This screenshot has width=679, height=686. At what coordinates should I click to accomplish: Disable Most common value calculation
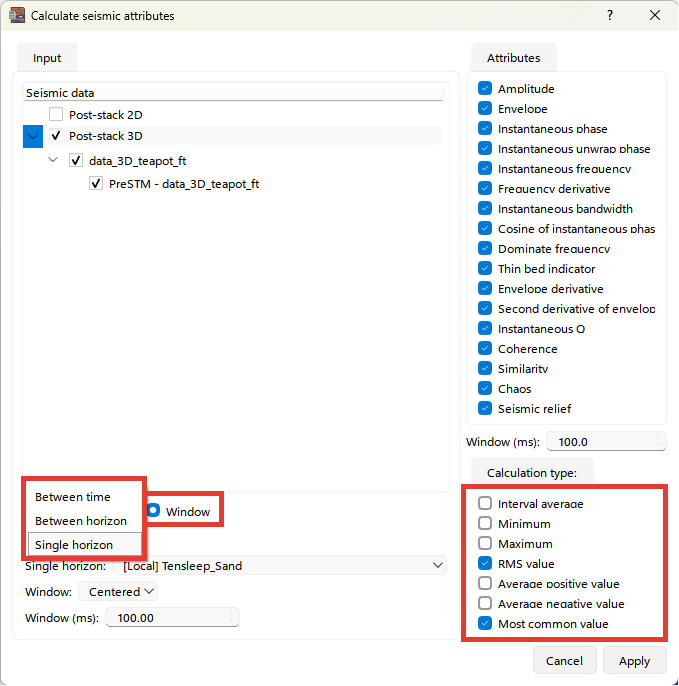485,624
